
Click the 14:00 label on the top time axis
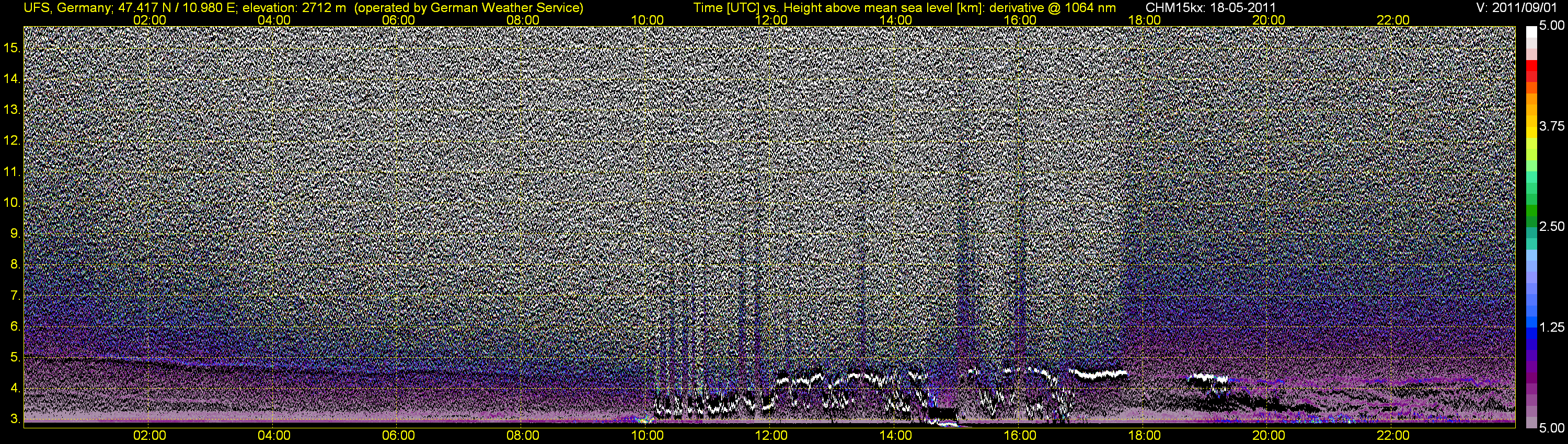895,20
